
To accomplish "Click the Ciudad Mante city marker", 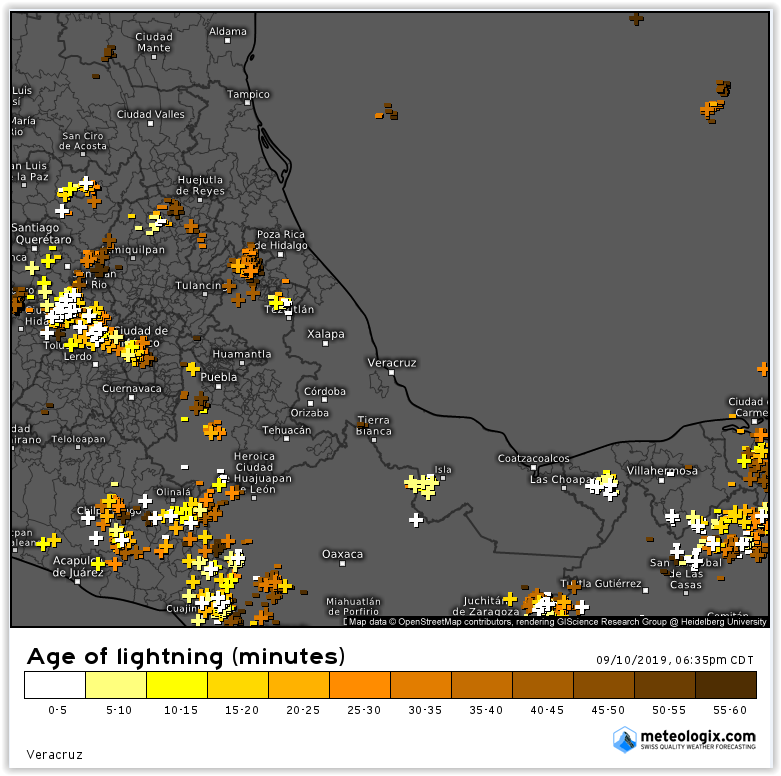I will pos(154,57).
